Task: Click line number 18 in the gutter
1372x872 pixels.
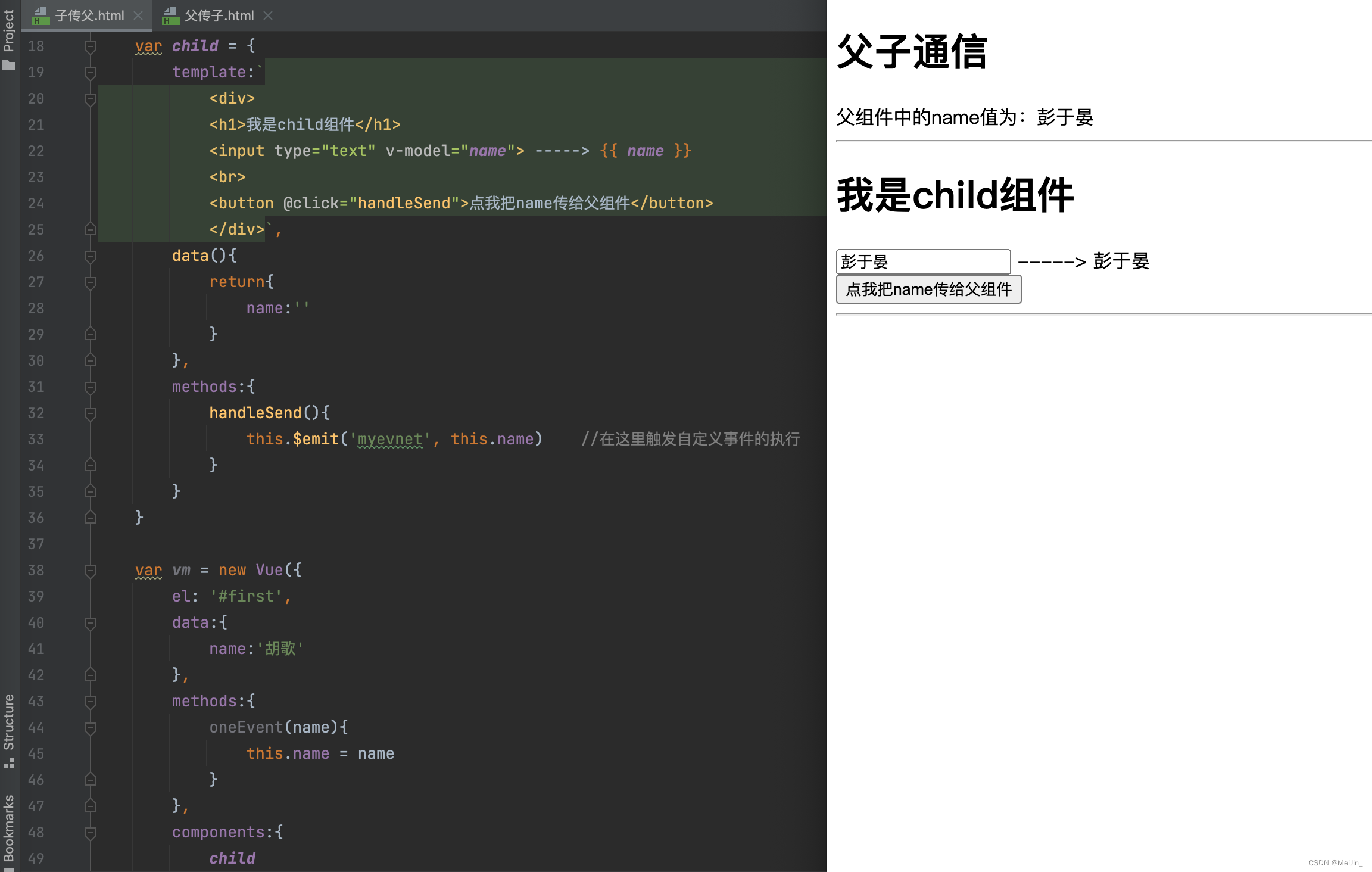Action: pos(36,46)
